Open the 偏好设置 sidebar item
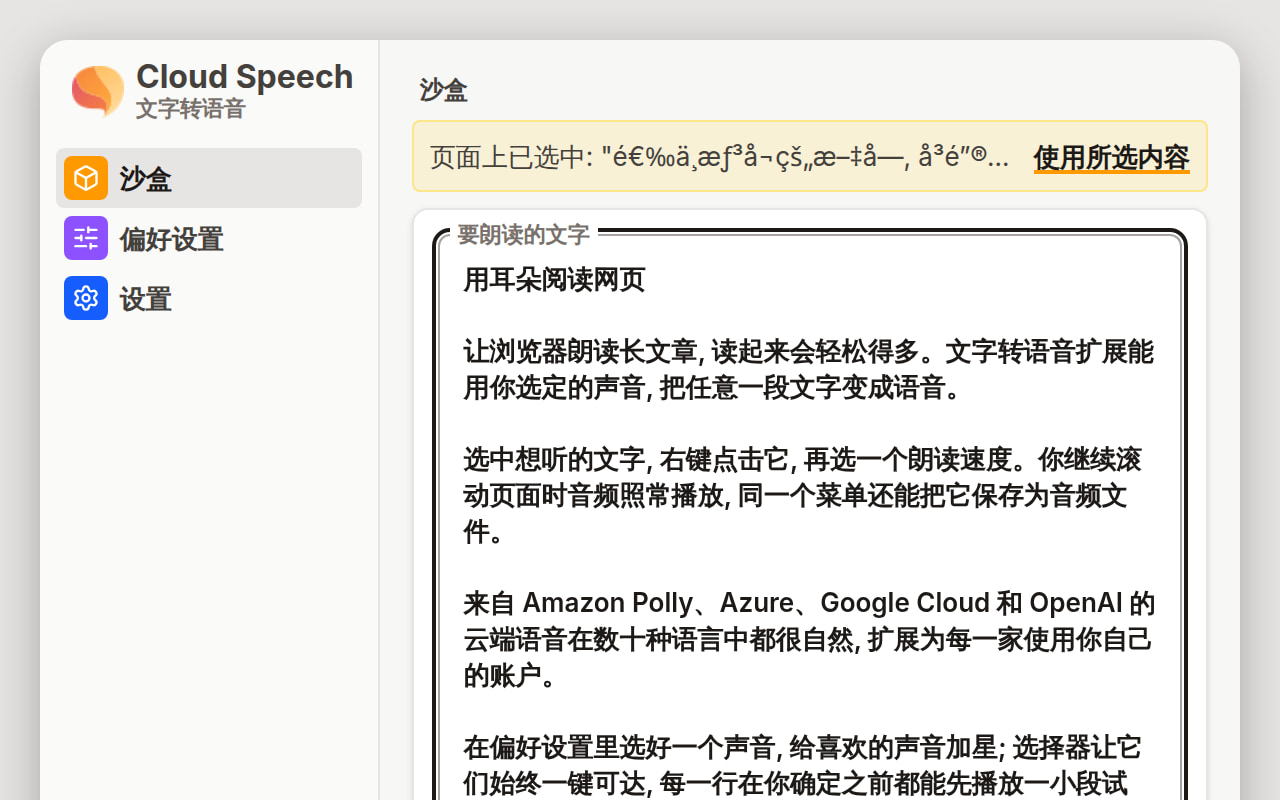The width and height of the screenshot is (1280, 800). 209,238
